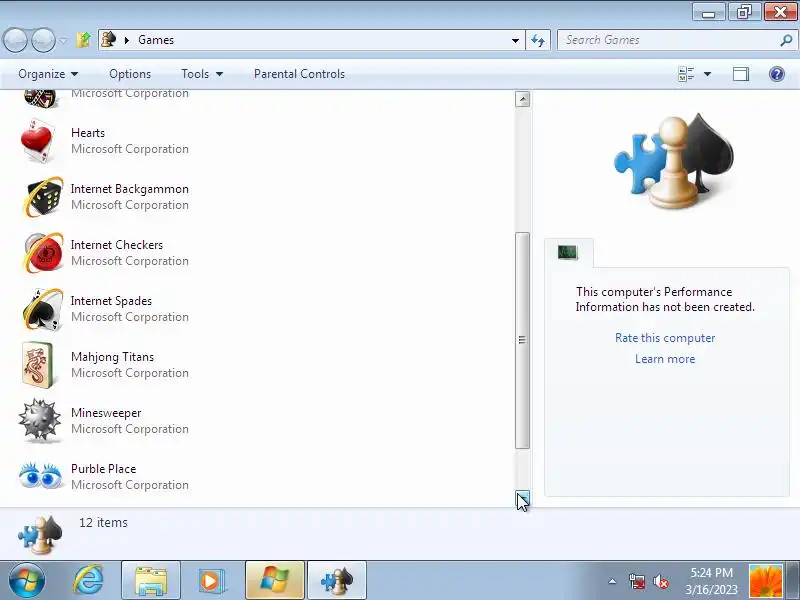Open the Hearts game icon

point(37,141)
